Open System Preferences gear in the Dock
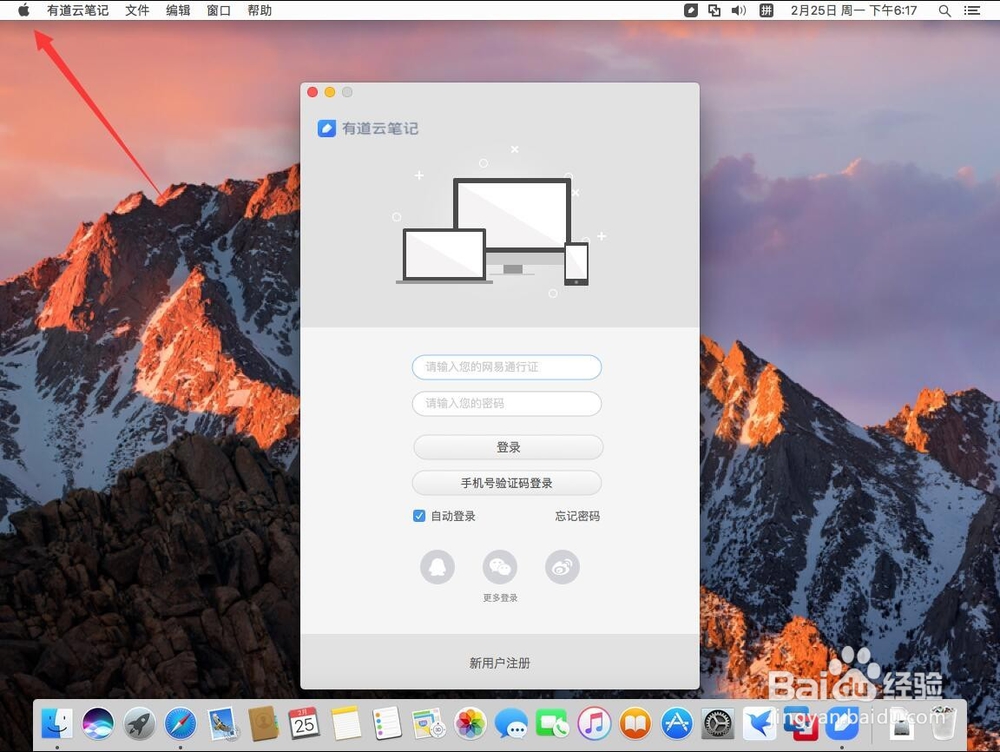Image resolution: width=1000 pixels, height=752 pixels. (x=718, y=724)
